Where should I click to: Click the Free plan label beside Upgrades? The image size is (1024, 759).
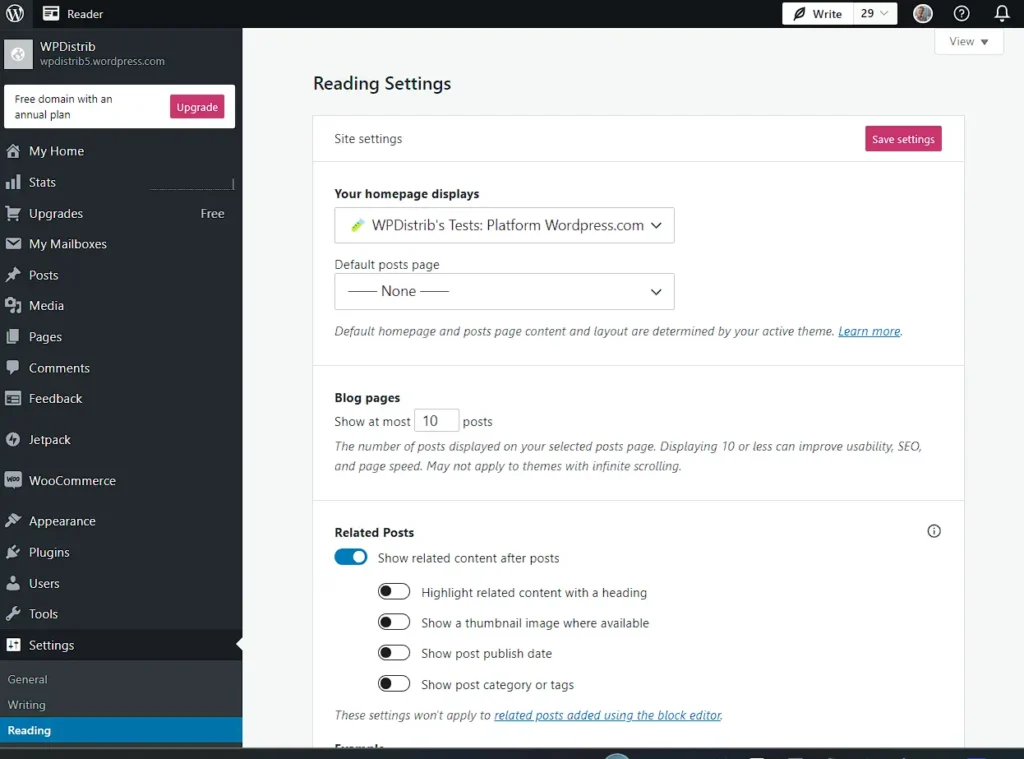coord(212,214)
